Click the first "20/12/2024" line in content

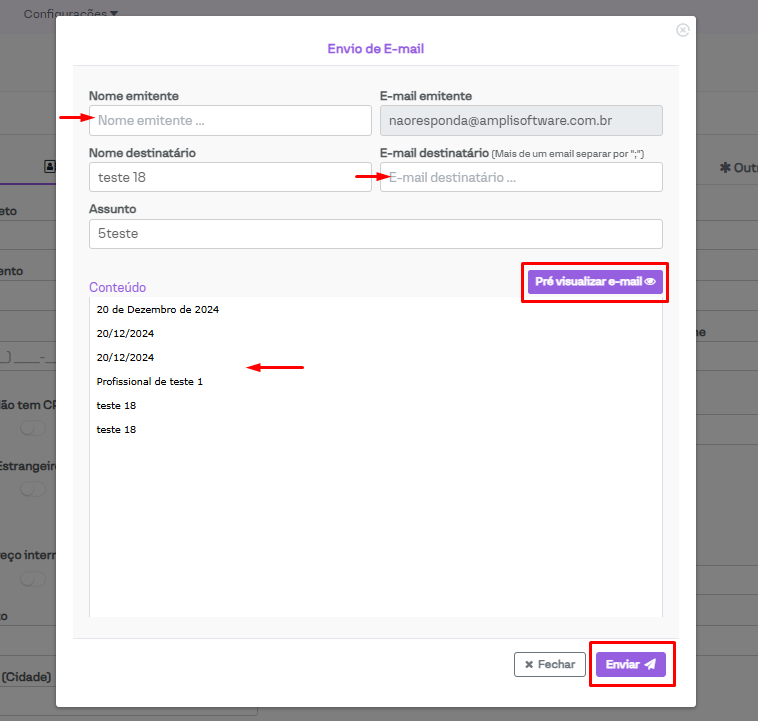pos(125,334)
